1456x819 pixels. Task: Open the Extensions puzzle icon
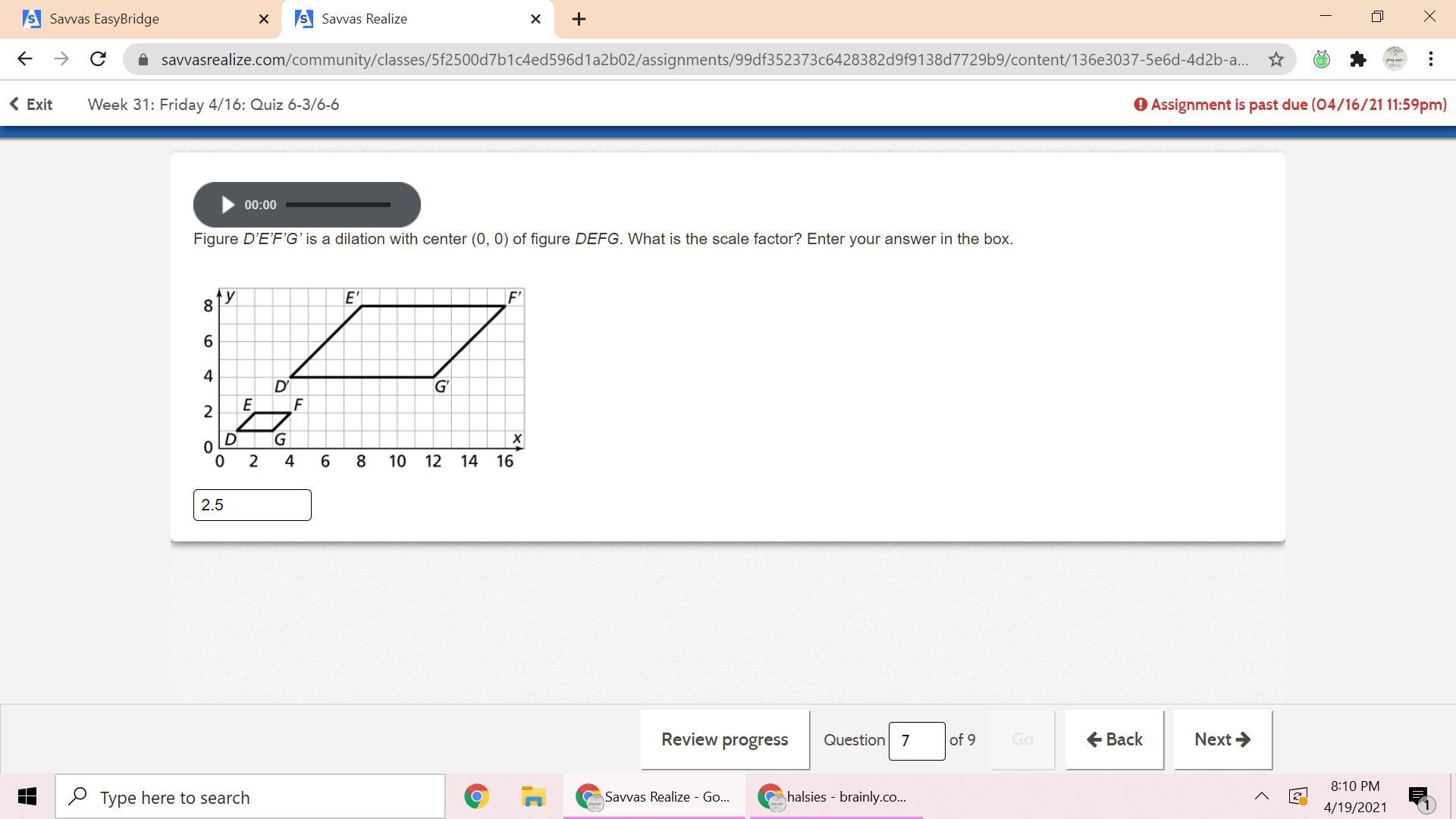[x=1357, y=59]
